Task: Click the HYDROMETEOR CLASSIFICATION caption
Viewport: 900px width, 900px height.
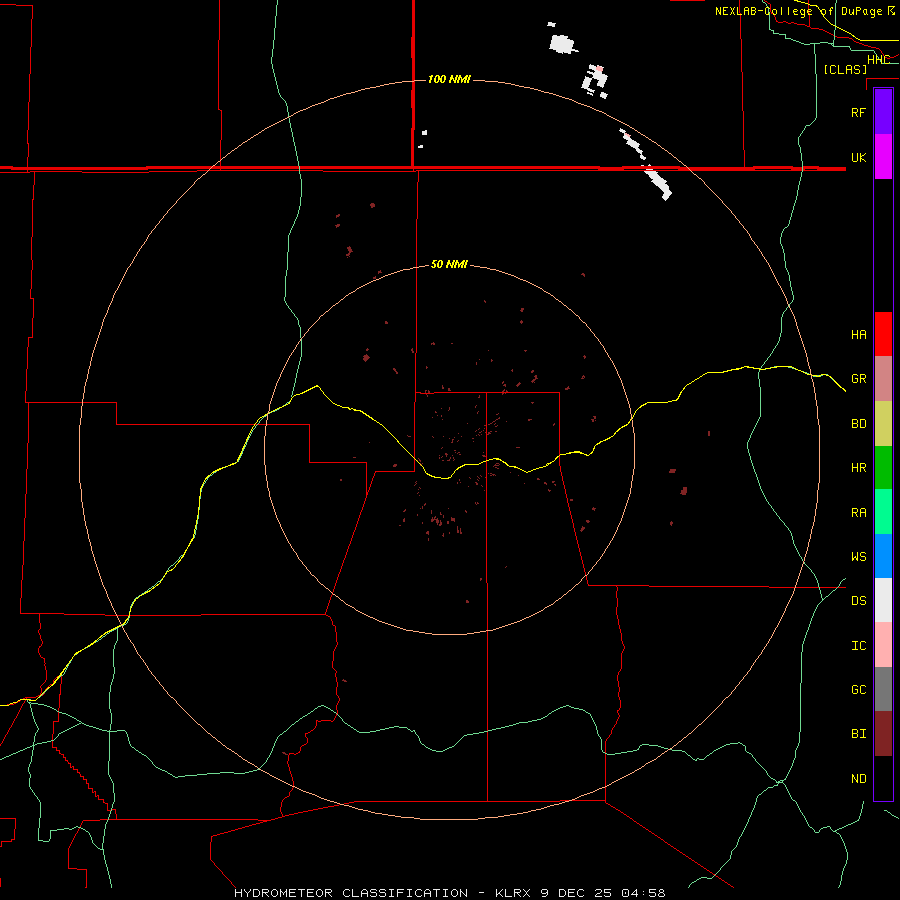Action: (x=351, y=893)
